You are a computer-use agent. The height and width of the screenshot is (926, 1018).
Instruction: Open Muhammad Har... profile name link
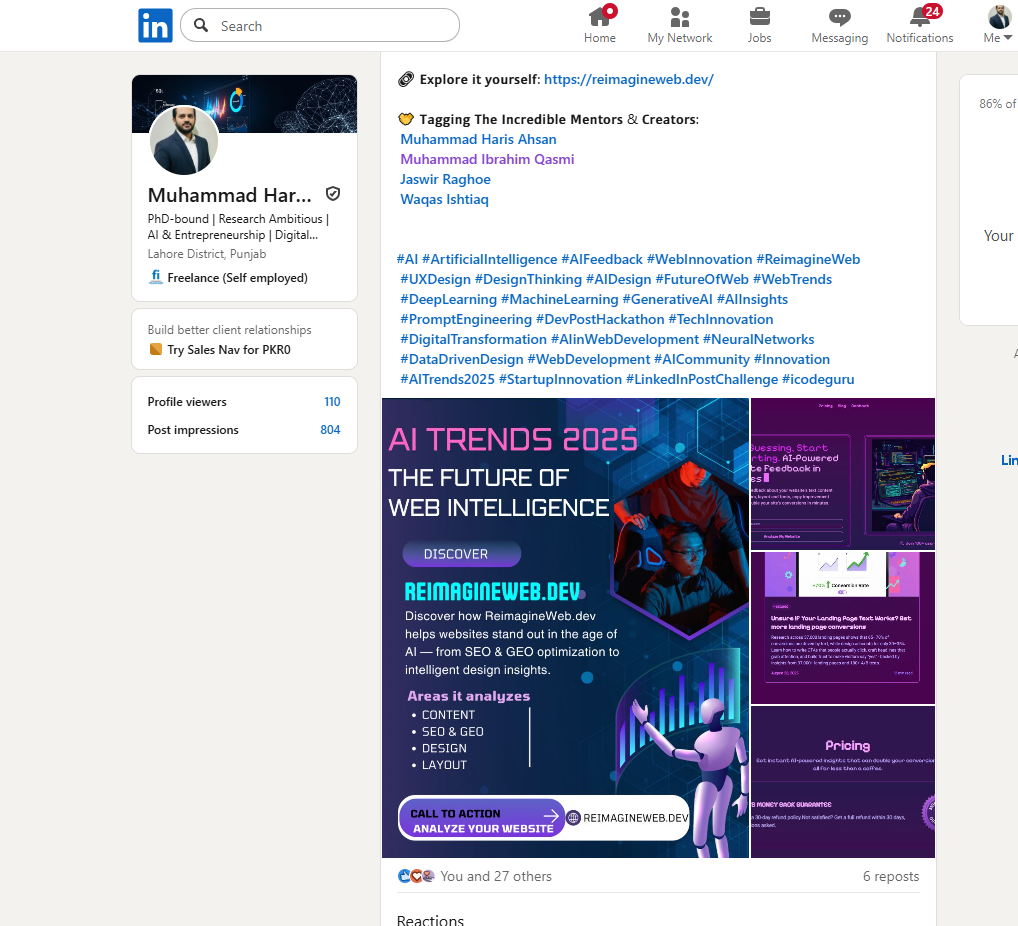[229, 195]
